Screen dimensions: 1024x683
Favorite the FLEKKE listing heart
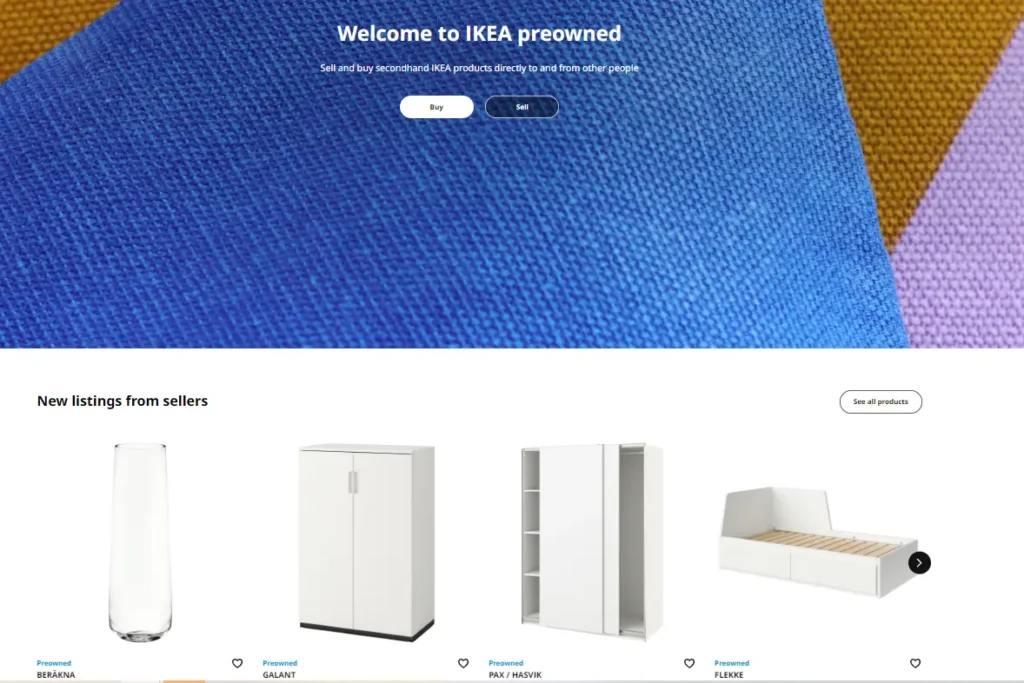click(x=915, y=663)
